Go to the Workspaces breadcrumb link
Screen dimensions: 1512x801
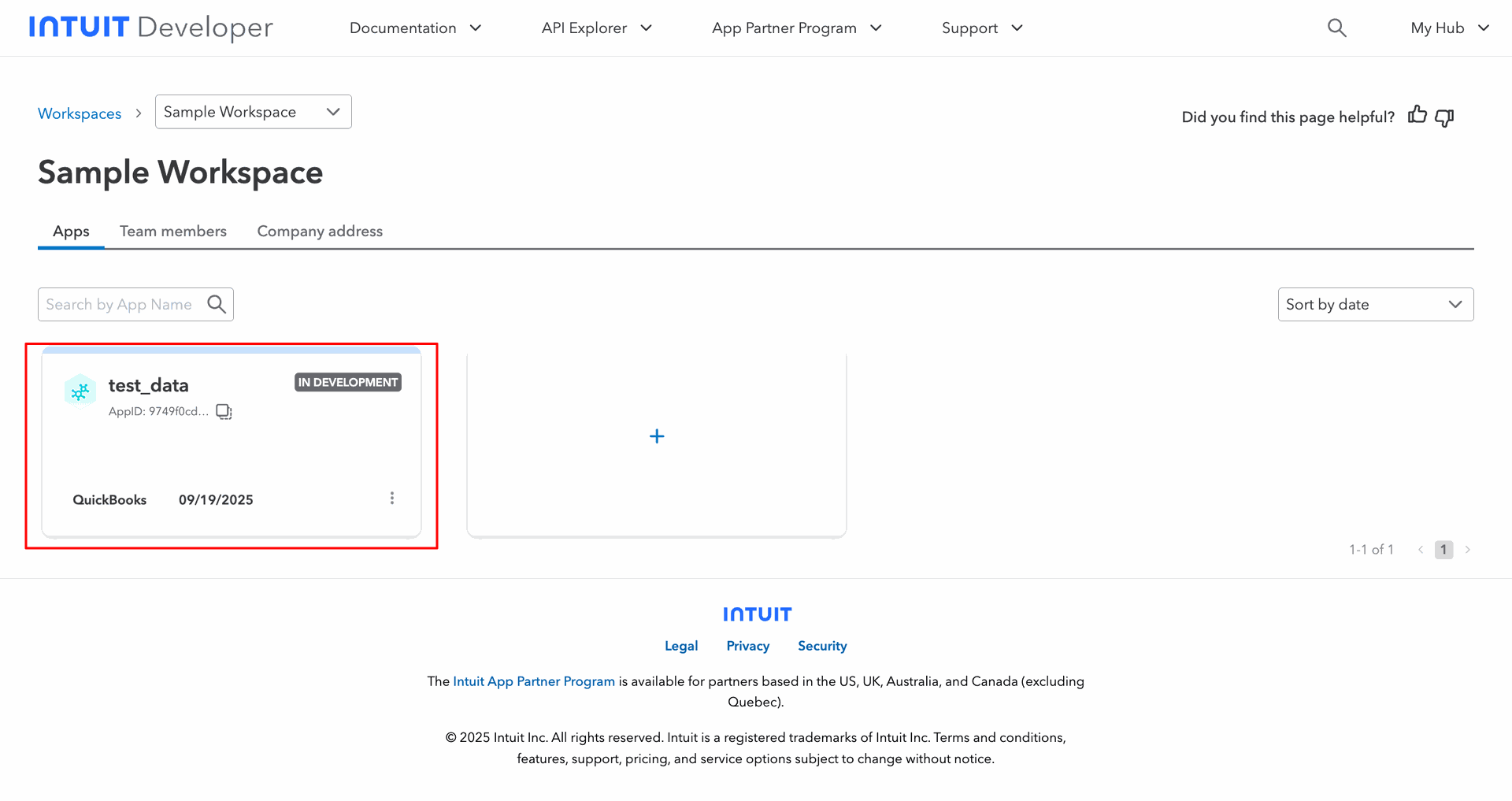(80, 113)
